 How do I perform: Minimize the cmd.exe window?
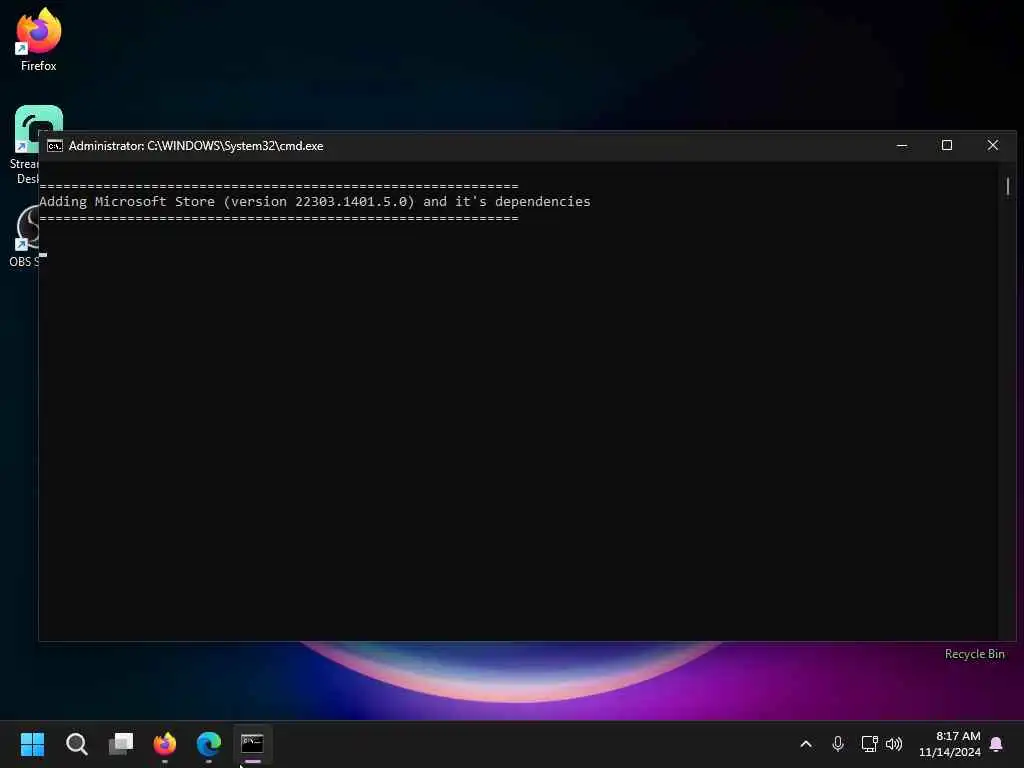tap(902, 146)
